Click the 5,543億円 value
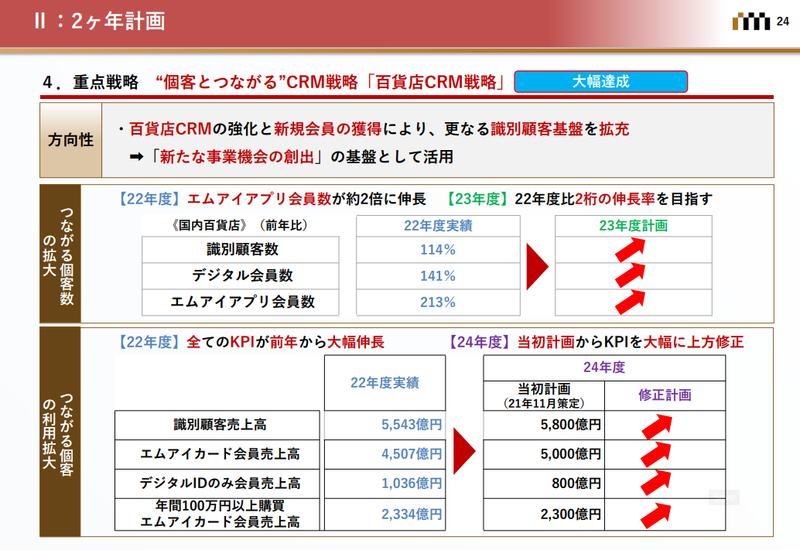Viewport: 800px width, 550px height. [x=412, y=424]
